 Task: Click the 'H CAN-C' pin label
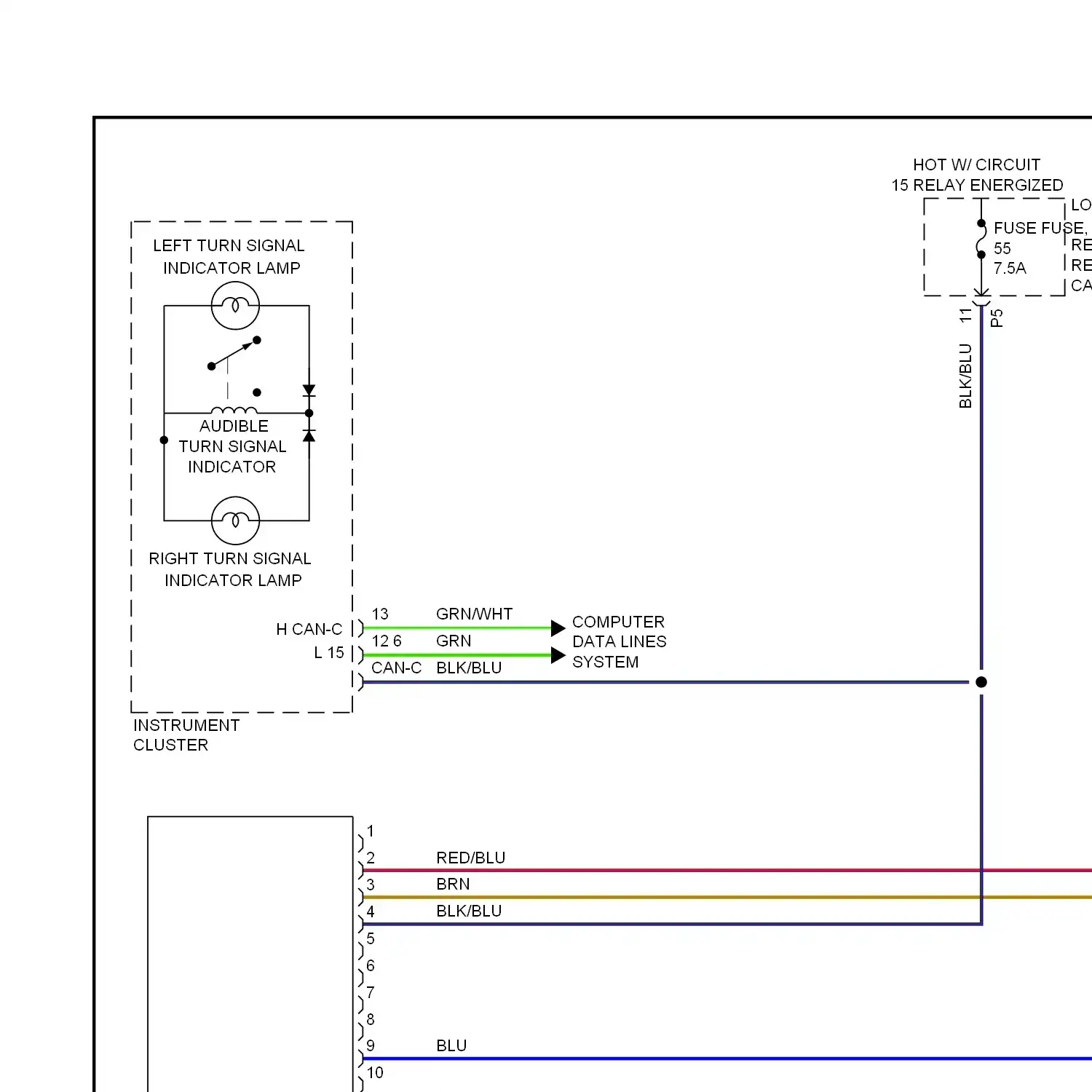click(309, 629)
